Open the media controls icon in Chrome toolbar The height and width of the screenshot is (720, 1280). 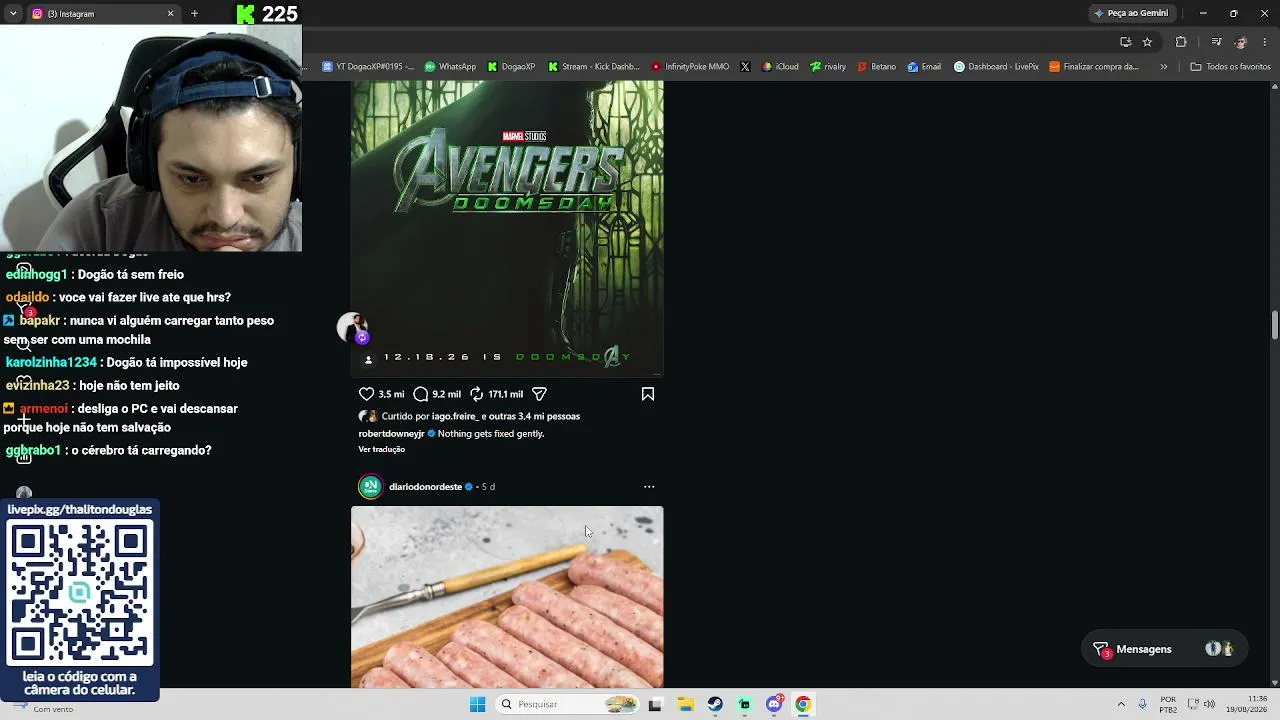(1216, 42)
